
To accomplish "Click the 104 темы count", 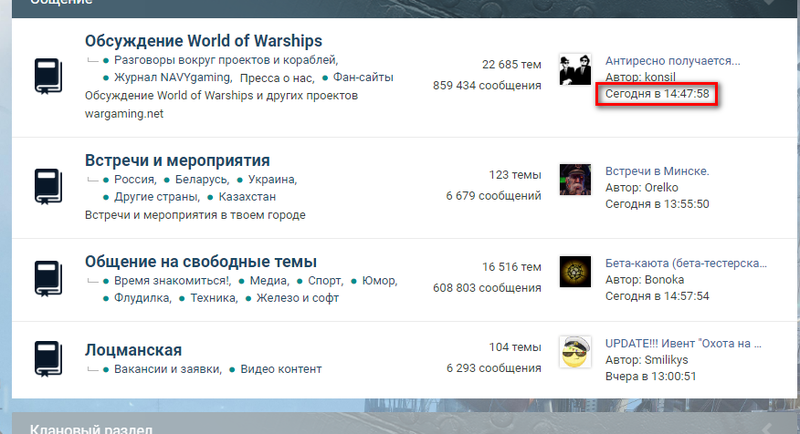I will click(x=515, y=347).
